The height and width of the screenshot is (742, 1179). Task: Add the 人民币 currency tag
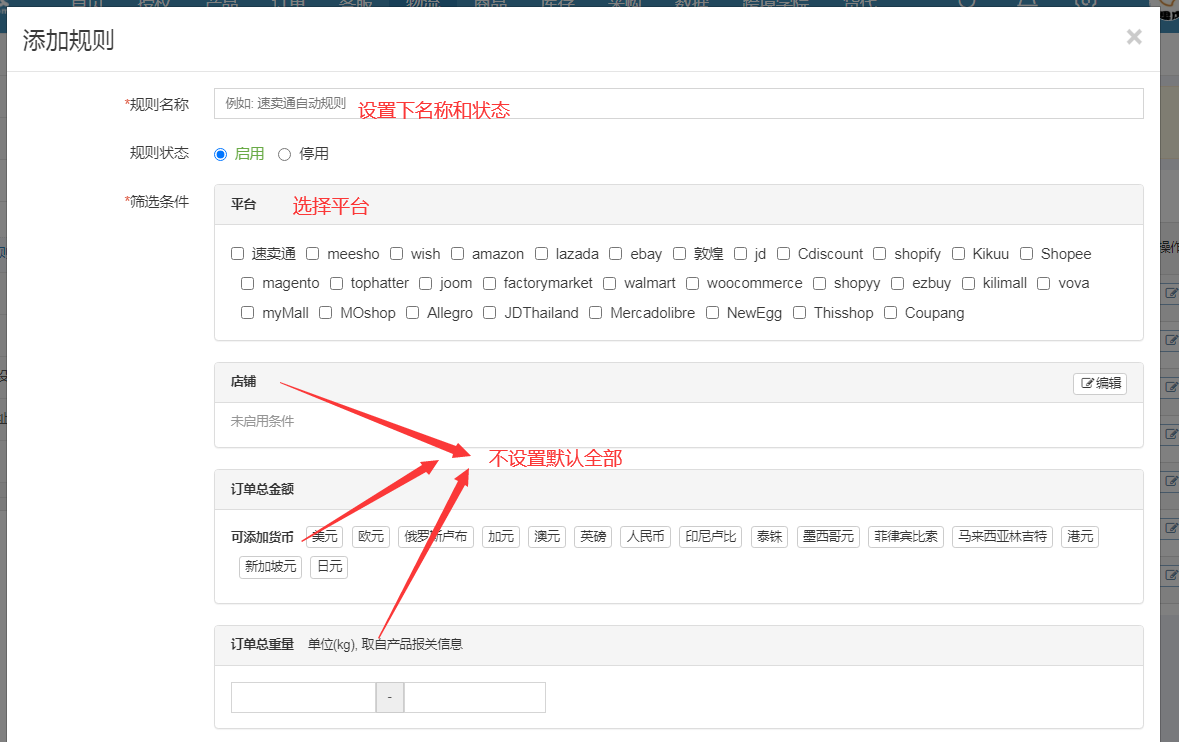click(645, 537)
